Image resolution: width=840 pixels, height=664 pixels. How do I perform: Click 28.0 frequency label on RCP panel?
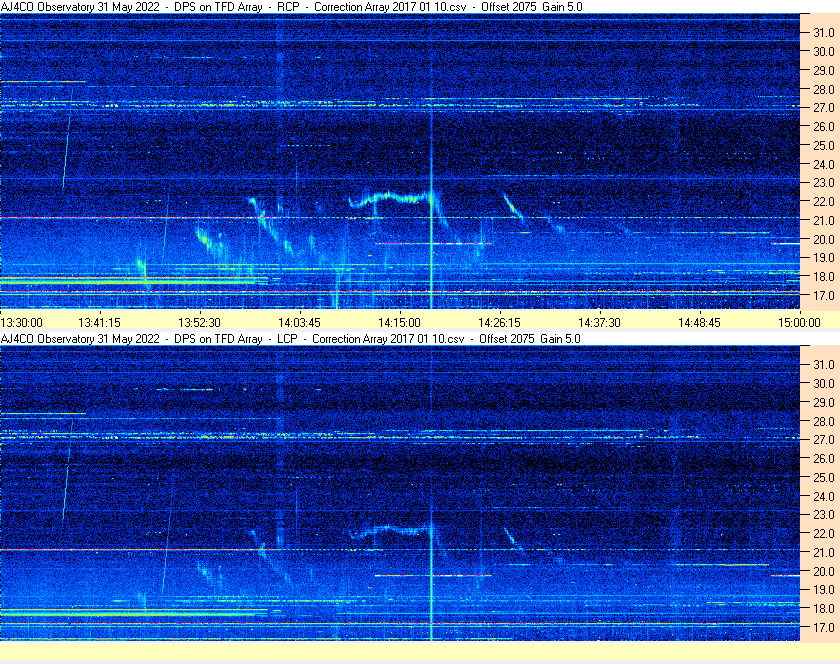click(x=824, y=89)
